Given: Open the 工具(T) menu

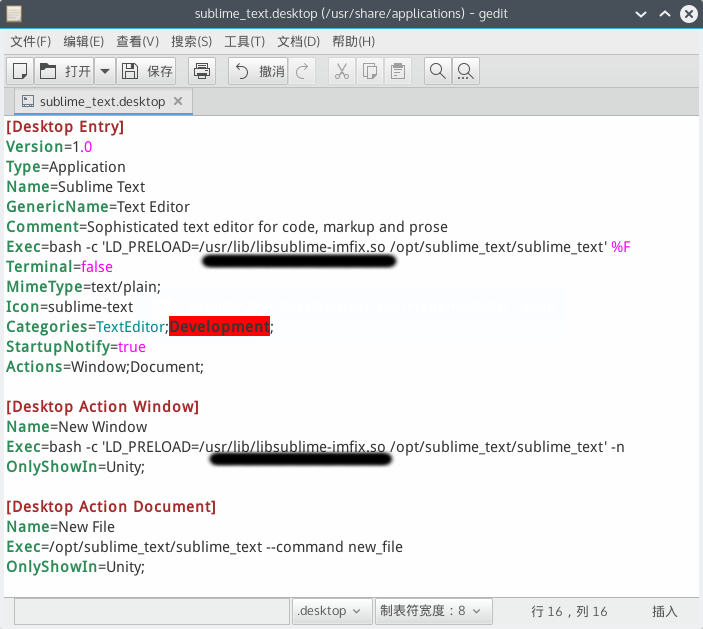Looking at the screenshot, I should [244, 42].
